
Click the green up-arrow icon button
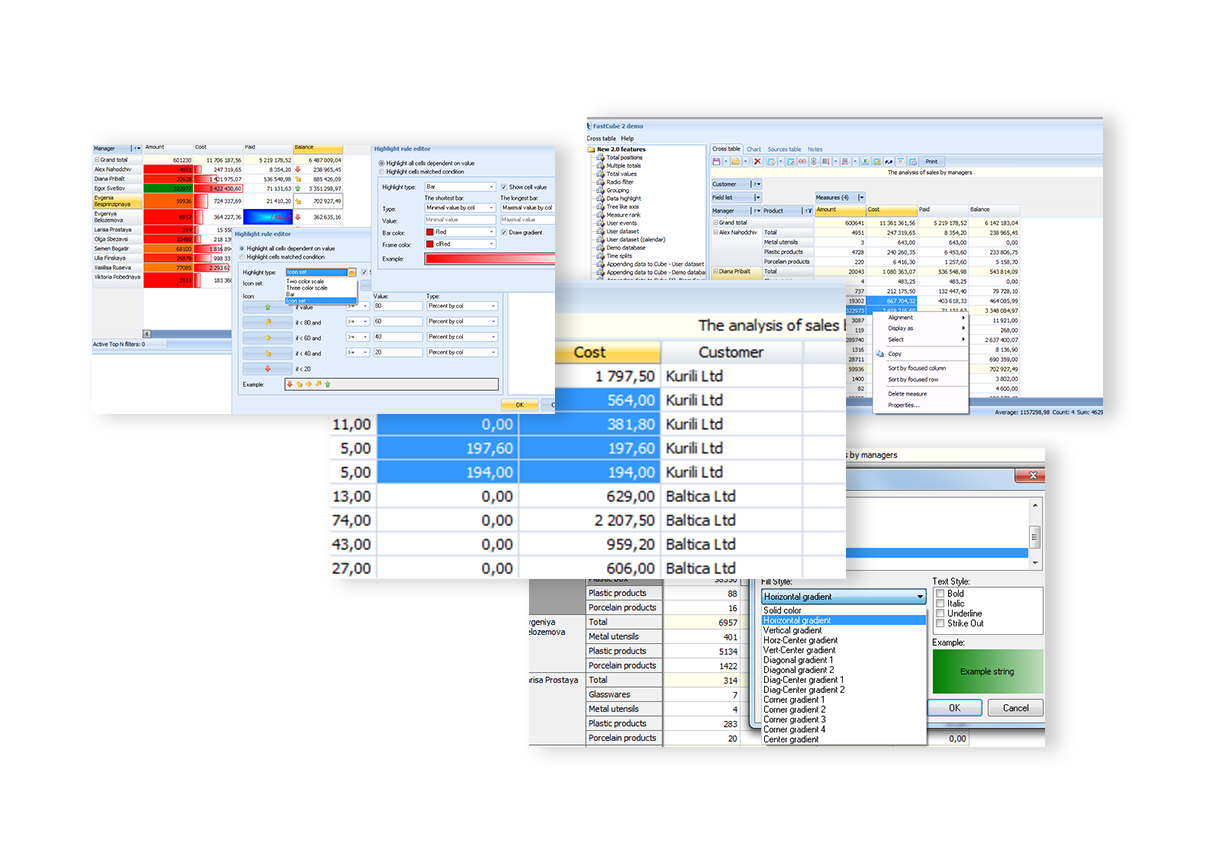pos(269,307)
